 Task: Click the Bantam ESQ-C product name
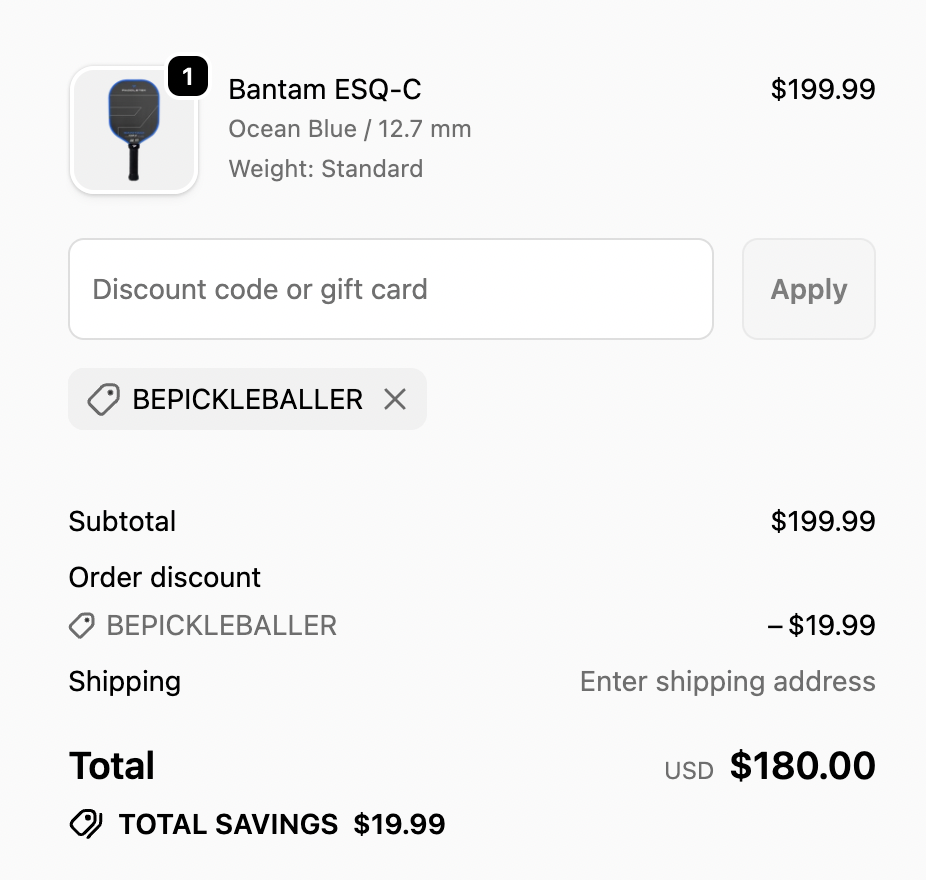[325, 90]
